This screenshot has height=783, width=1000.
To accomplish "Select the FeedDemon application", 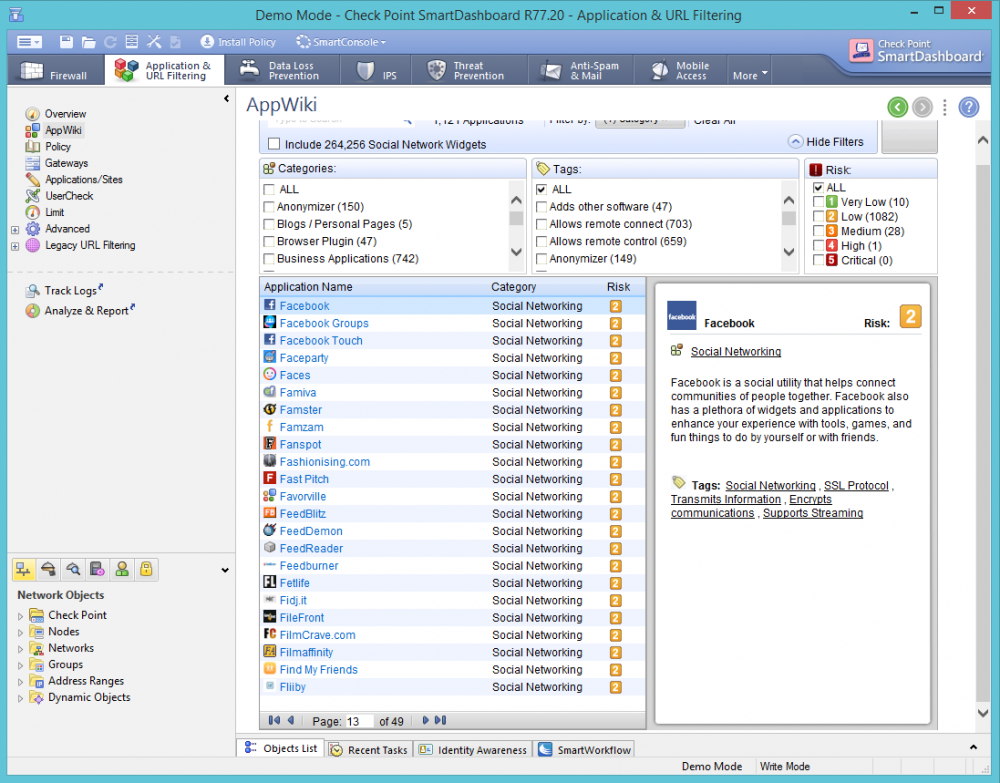I will 311,531.
